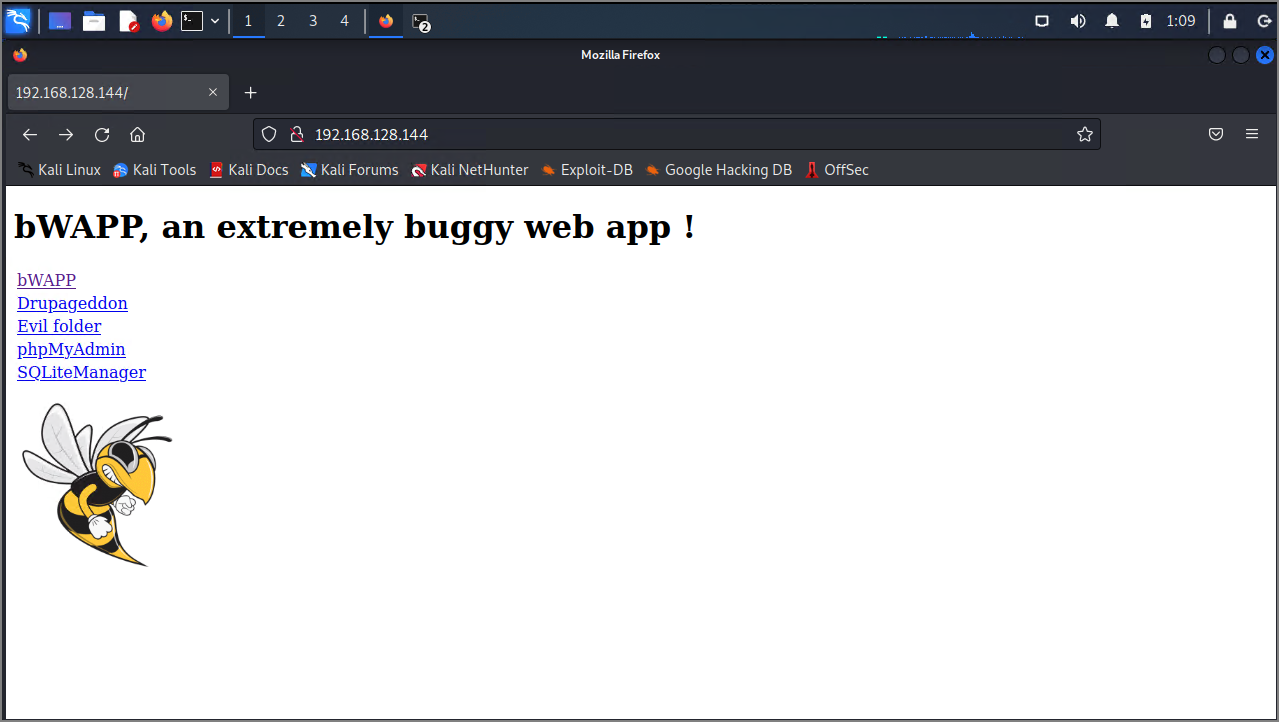Follow the Drupageddon link
This screenshot has width=1279, height=722.
pos(72,303)
